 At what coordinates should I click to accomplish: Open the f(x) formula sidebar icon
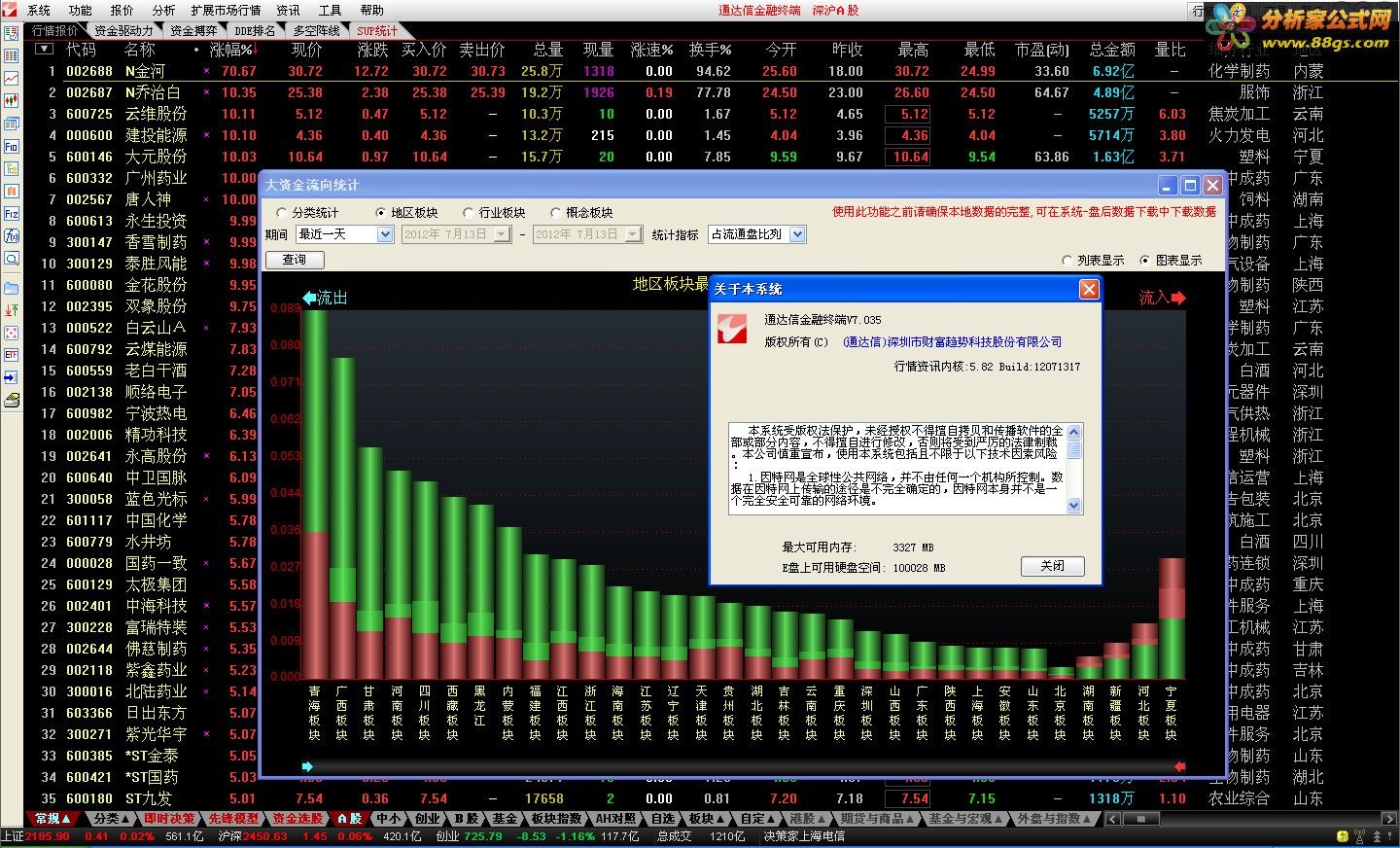(12, 235)
